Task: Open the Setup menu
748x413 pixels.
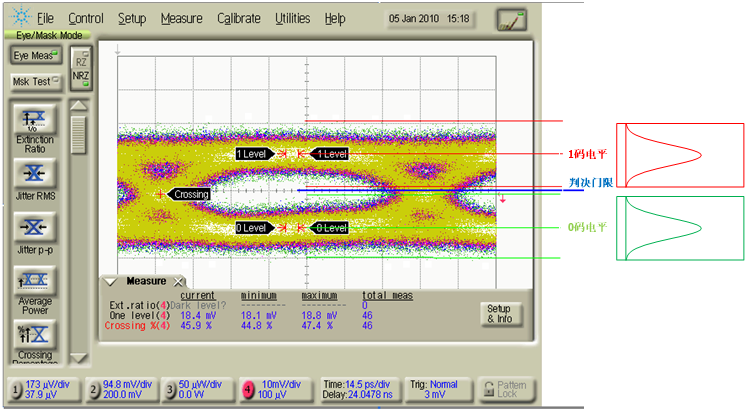Action: pyautogui.click(x=132, y=19)
